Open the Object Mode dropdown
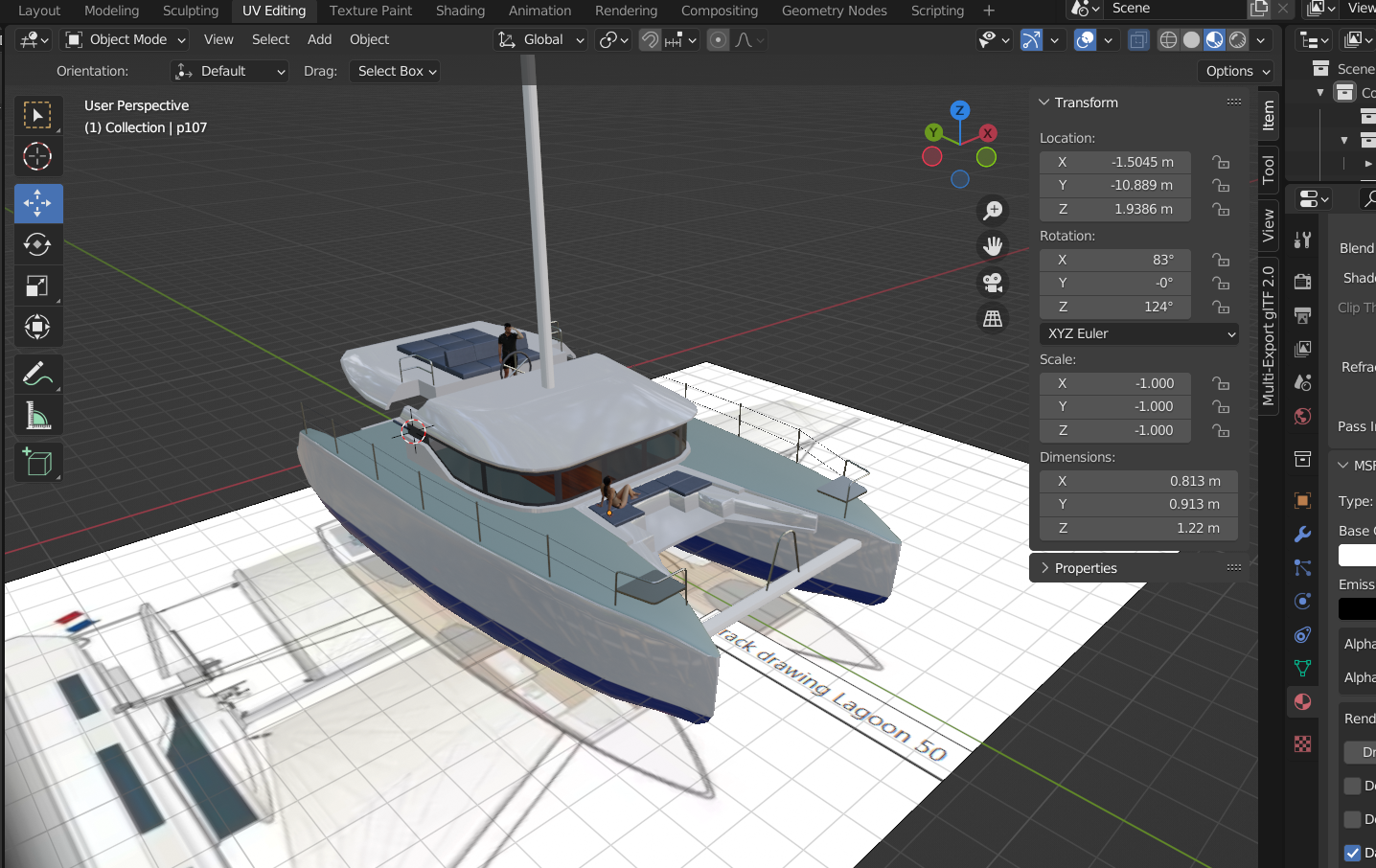Viewport: 1376px width, 868px height. click(125, 40)
